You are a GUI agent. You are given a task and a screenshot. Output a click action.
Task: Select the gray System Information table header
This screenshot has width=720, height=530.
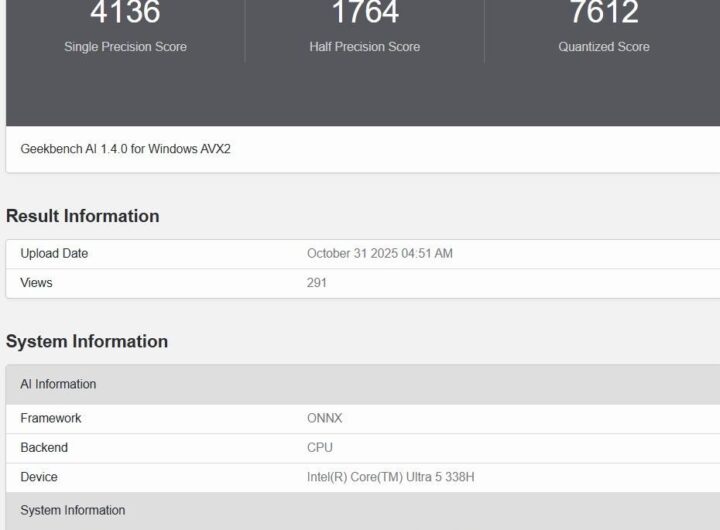click(73, 511)
